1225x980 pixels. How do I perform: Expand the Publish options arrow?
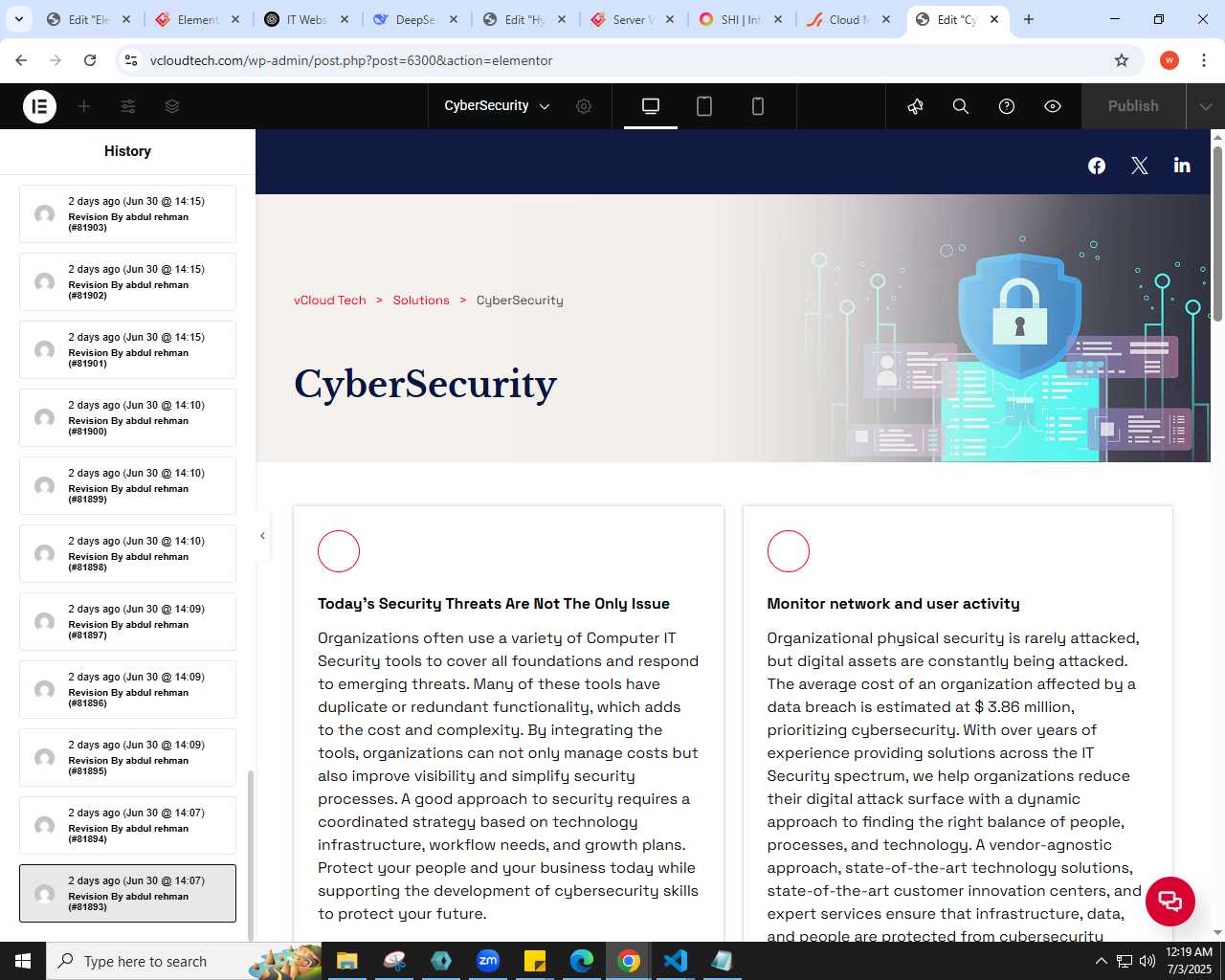coord(1206,106)
